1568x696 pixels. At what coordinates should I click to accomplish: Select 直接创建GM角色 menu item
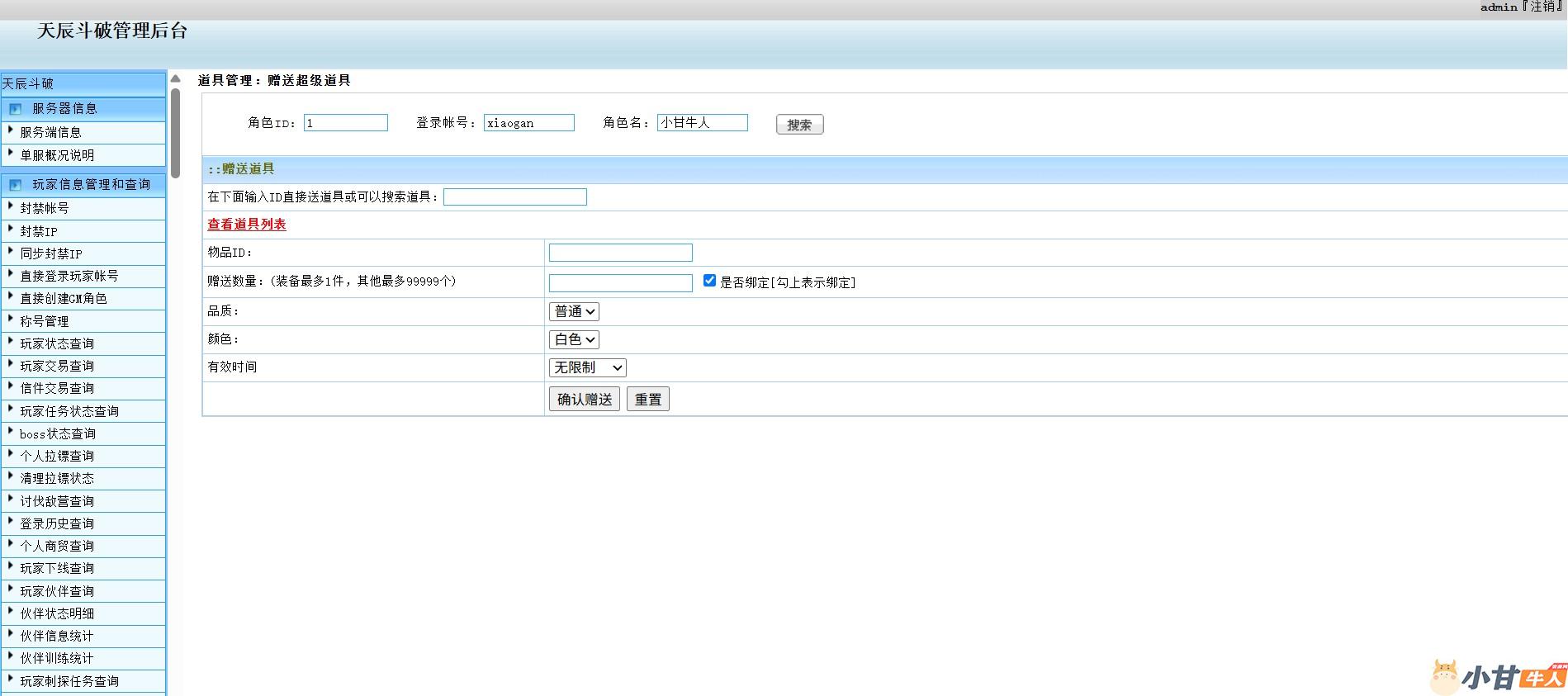64,298
